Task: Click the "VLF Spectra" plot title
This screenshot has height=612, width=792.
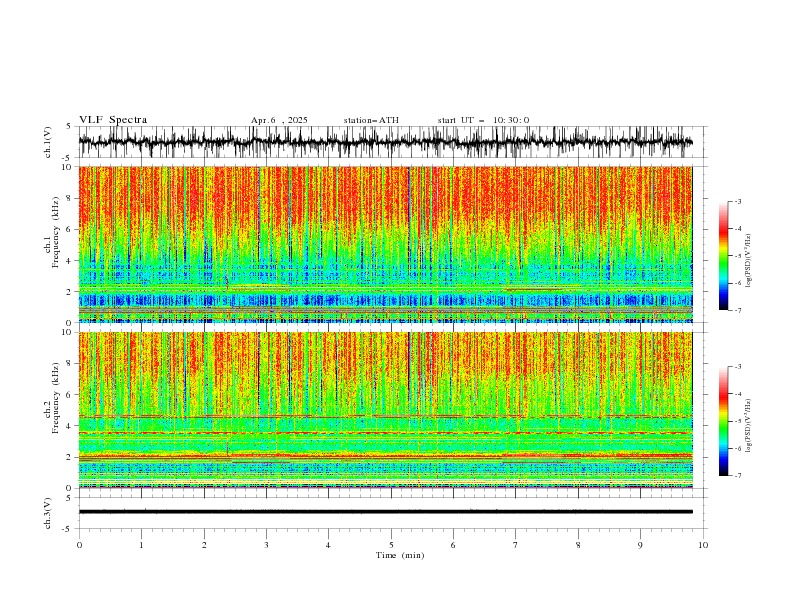Action: click(113, 120)
